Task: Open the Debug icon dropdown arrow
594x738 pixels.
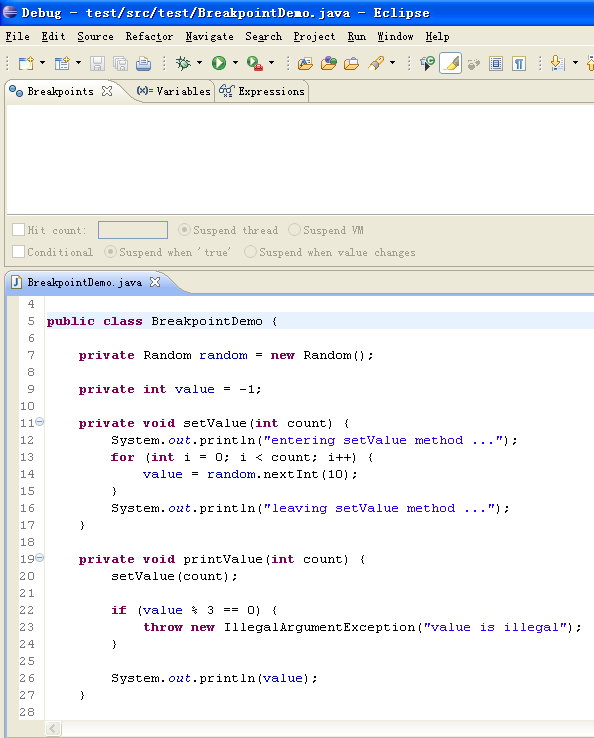Action: [x=200, y=63]
